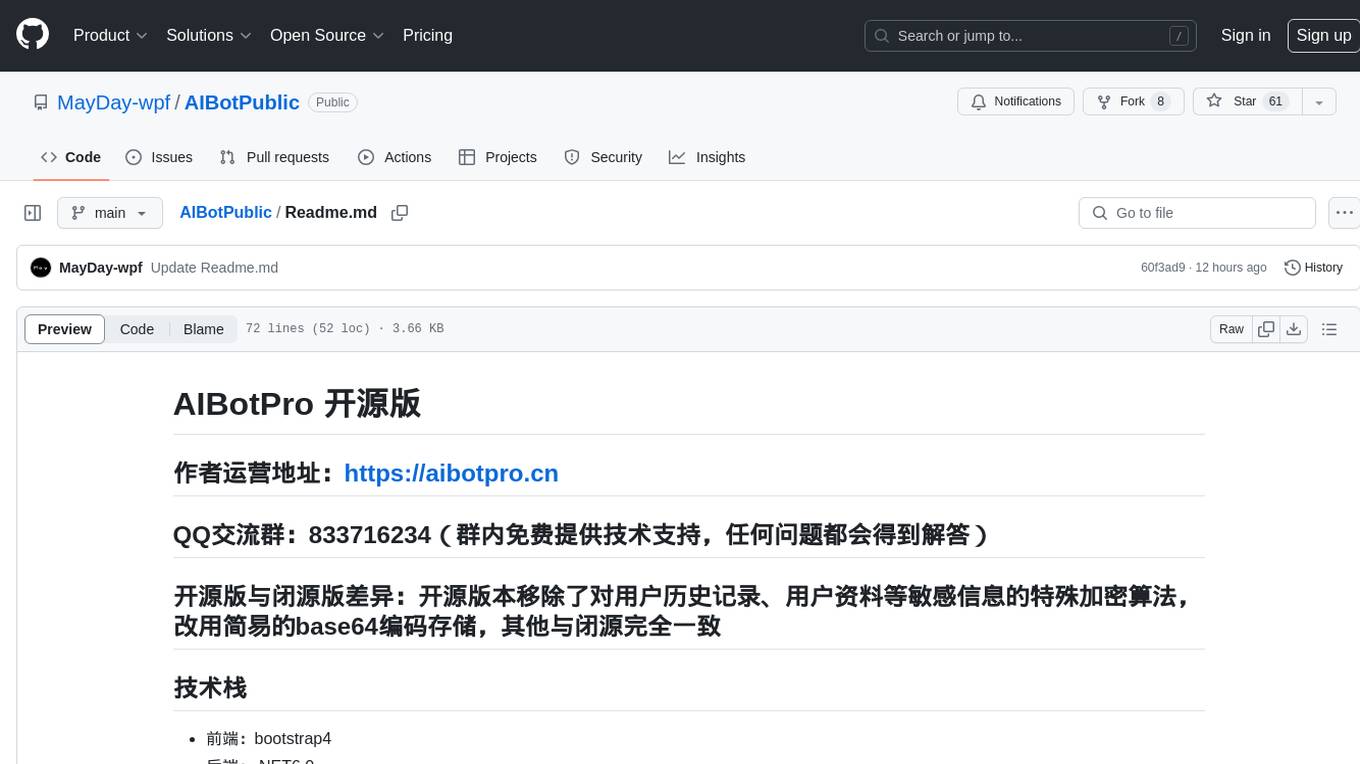Click the '12 hours ago' timestamp

pyautogui.click(x=1230, y=267)
